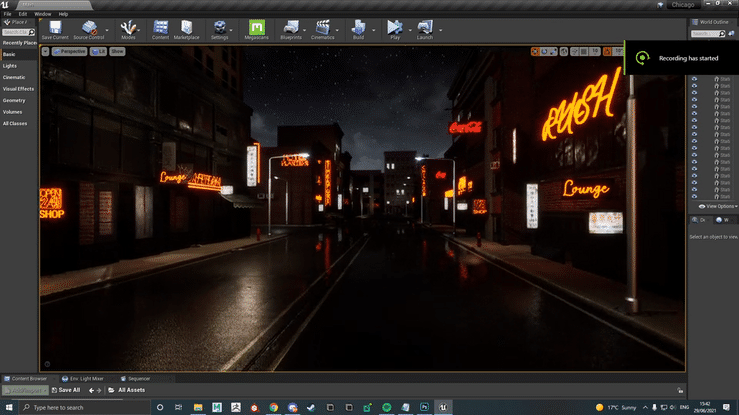Click the Launch toolbar icon
739x415 pixels.
tap(425, 30)
